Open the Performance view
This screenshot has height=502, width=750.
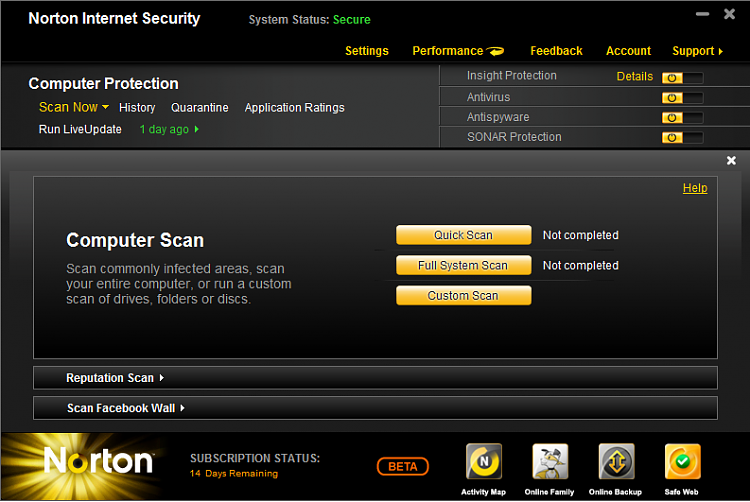[448, 51]
